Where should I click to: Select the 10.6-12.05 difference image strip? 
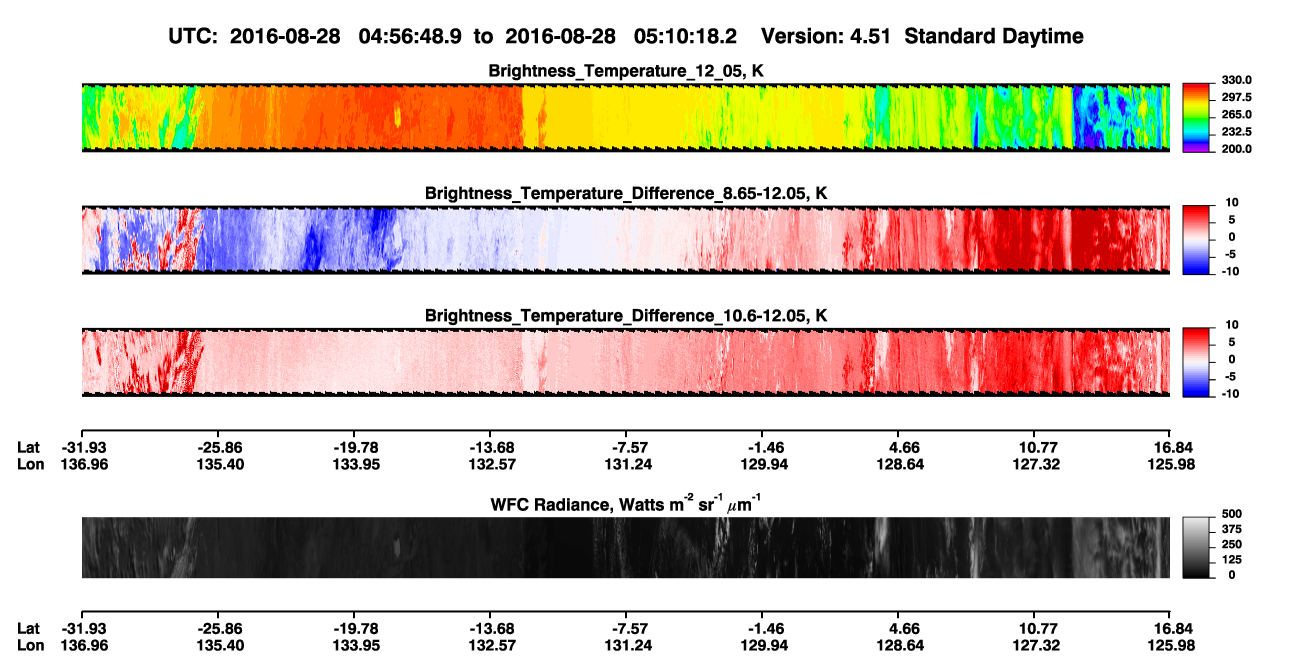point(625,363)
